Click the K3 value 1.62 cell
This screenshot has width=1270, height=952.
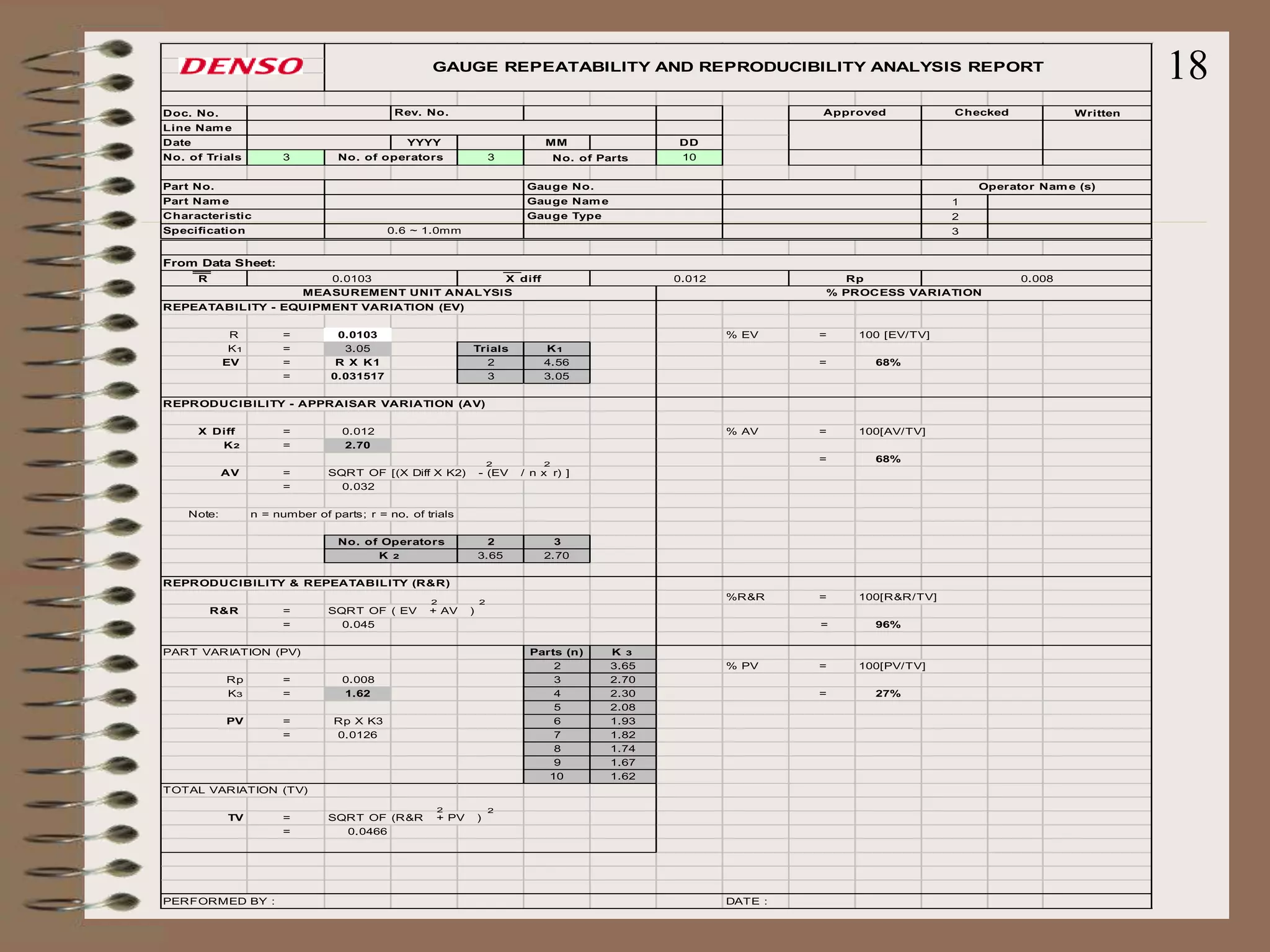point(357,694)
